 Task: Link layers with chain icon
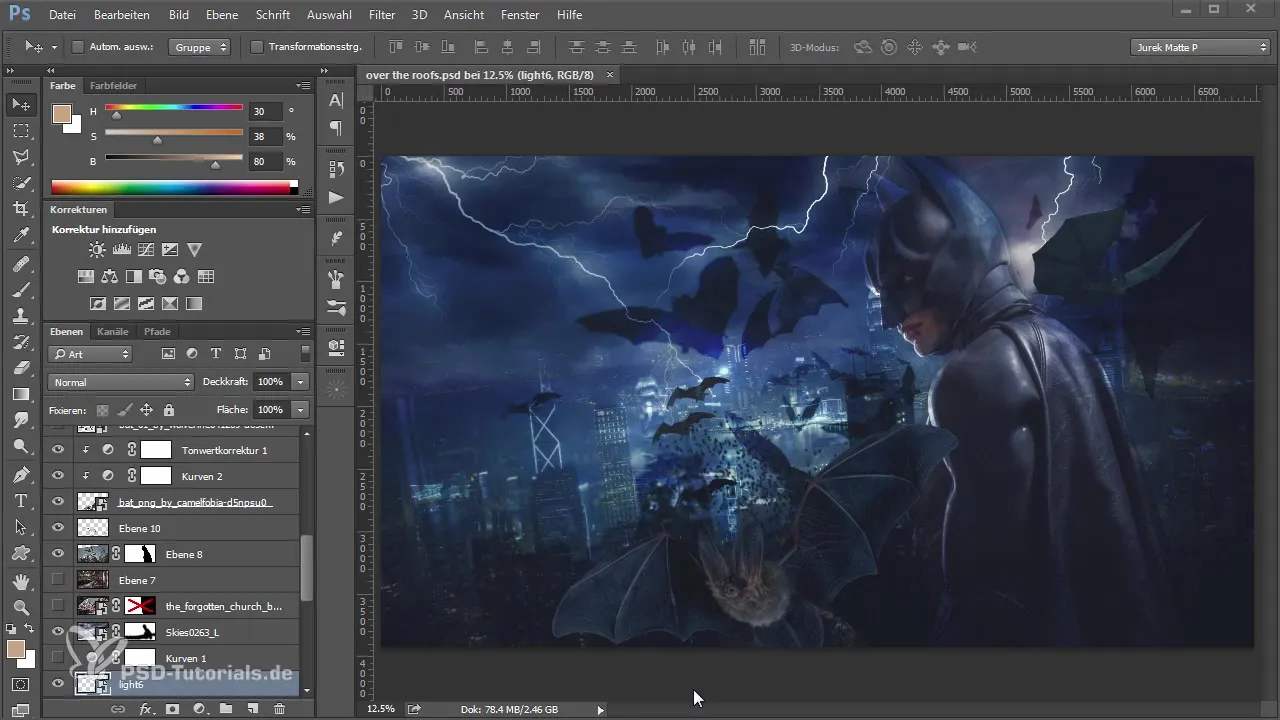pos(118,708)
